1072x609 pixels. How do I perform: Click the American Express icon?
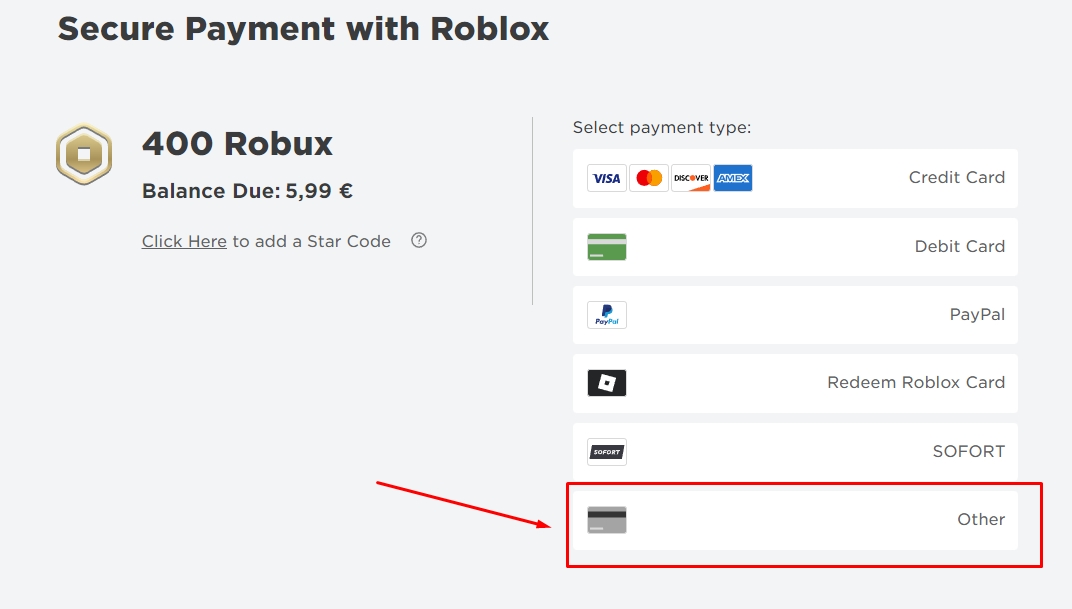[x=733, y=178]
